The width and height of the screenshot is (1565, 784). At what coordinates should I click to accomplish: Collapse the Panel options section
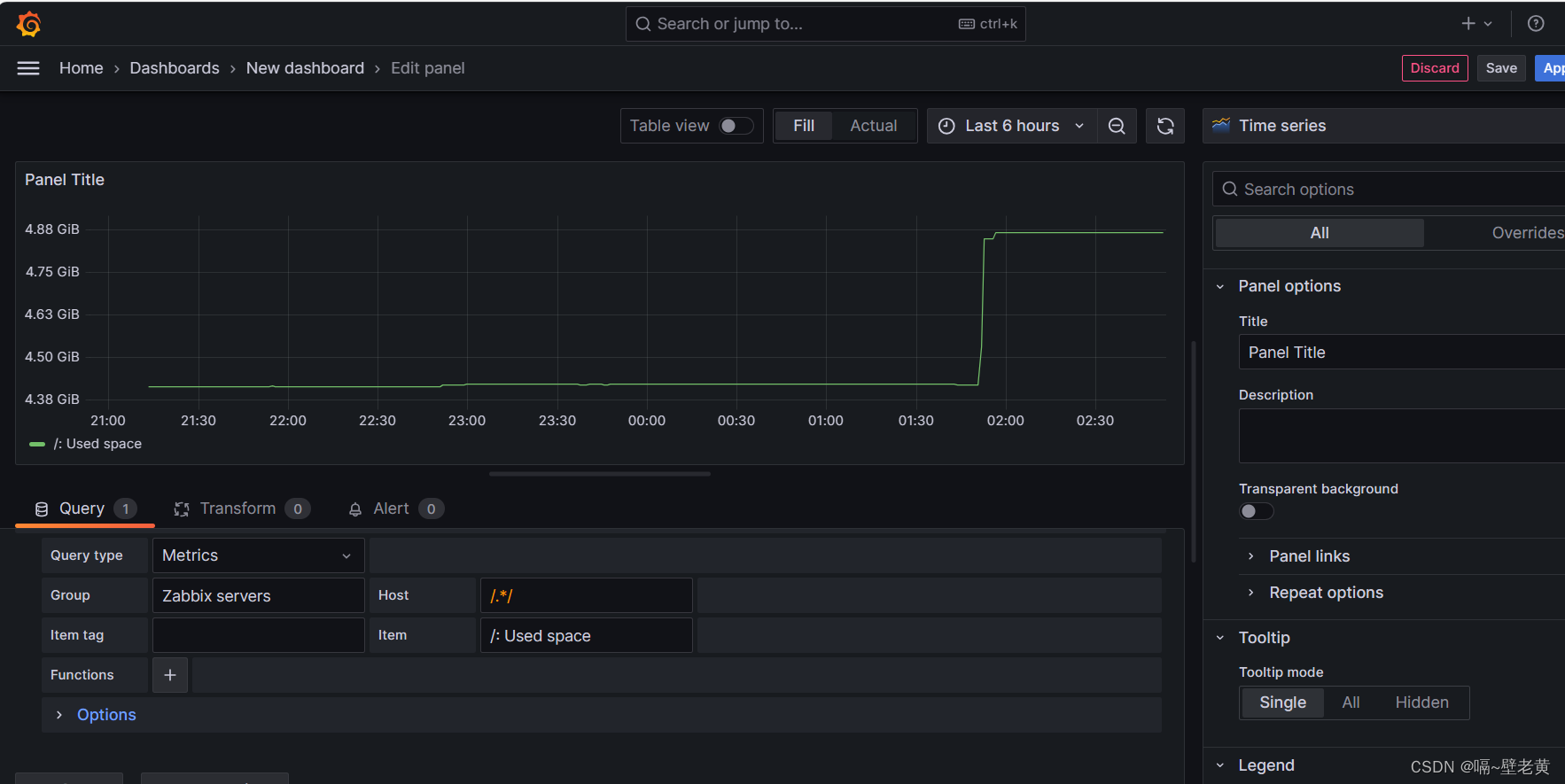[1289, 286]
